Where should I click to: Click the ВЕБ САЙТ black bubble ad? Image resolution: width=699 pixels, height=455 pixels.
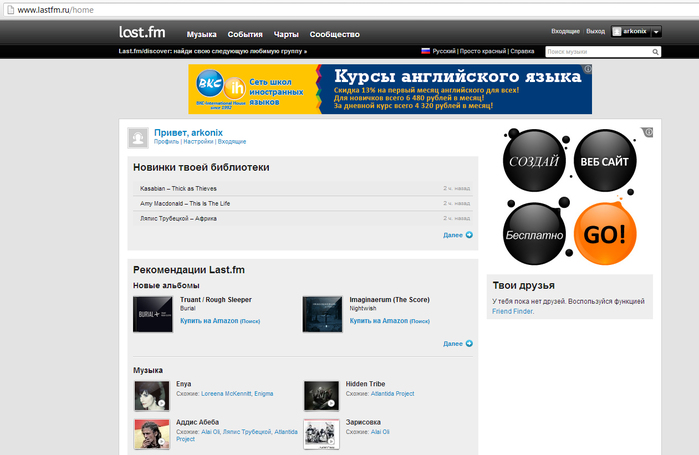tap(605, 160)
